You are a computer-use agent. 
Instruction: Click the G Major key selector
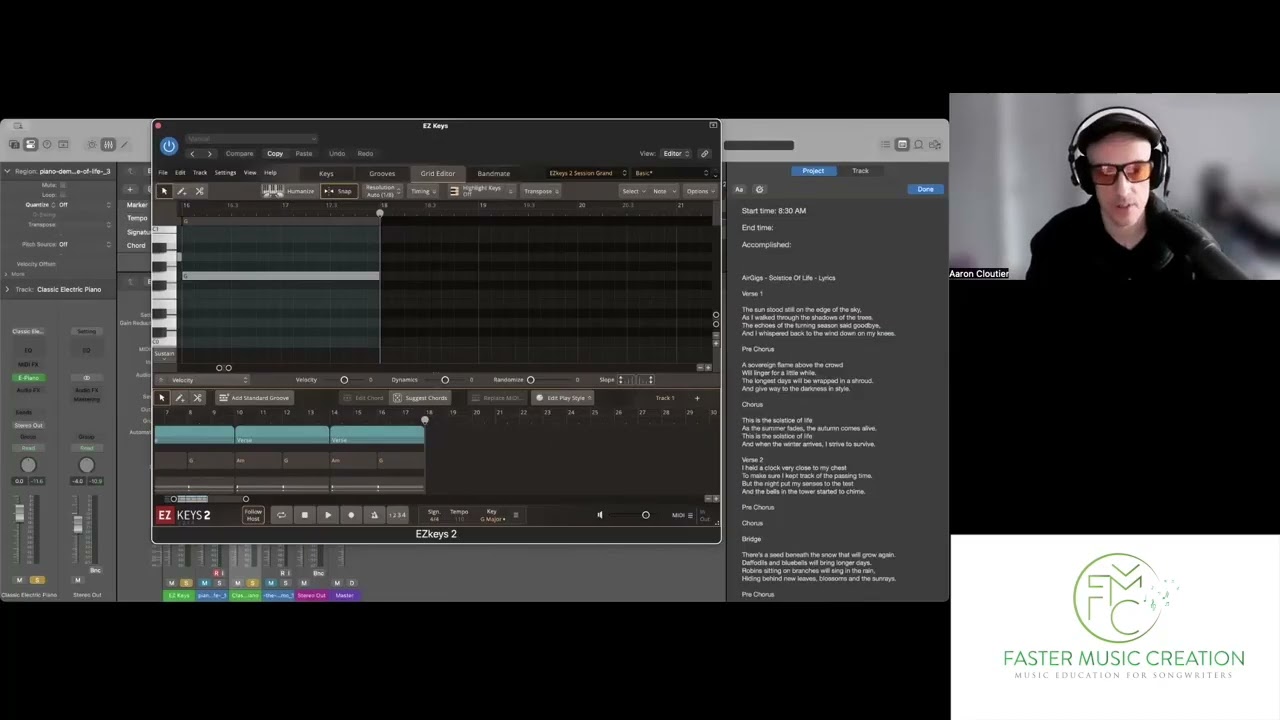tap(493, 519)
